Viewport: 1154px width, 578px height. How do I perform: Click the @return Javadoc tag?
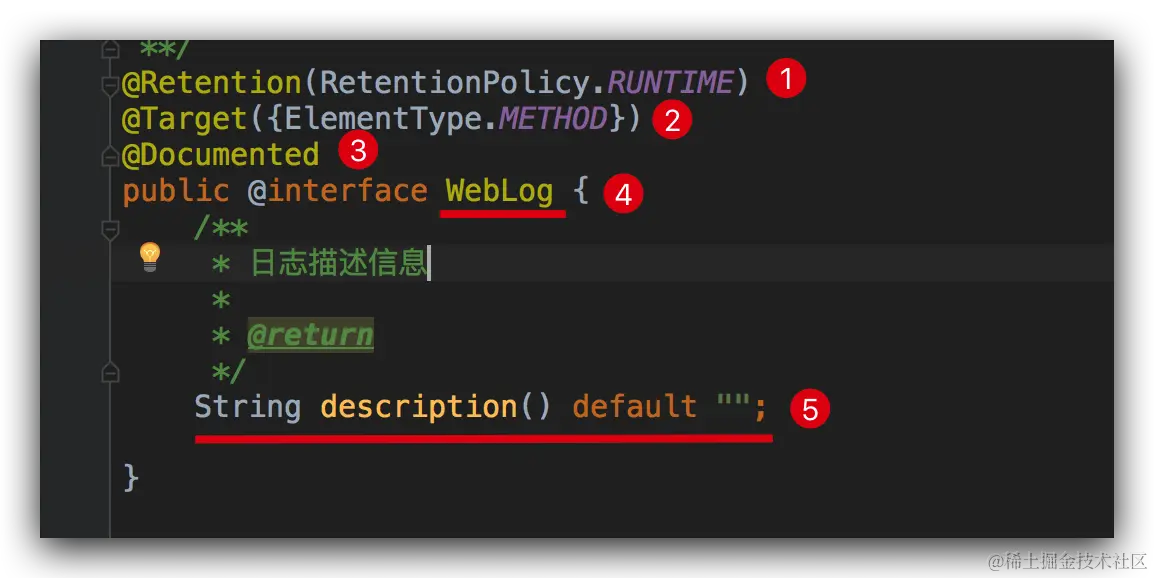(x=311, y=335)
